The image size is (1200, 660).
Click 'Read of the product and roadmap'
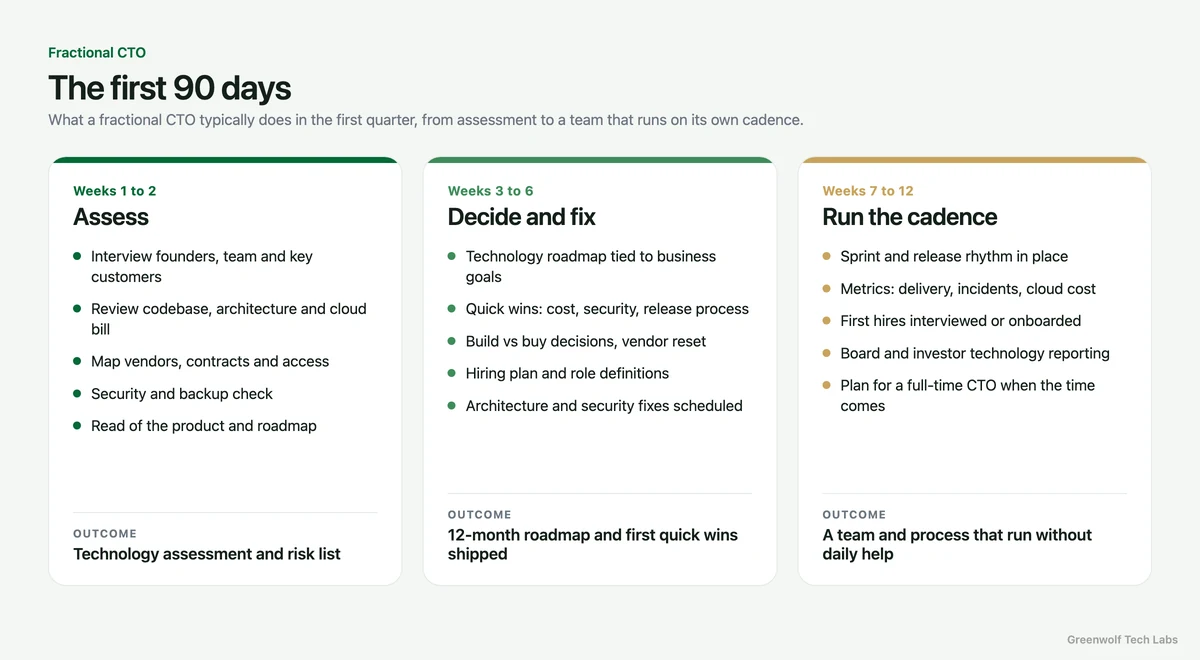[x=204, y=426]
